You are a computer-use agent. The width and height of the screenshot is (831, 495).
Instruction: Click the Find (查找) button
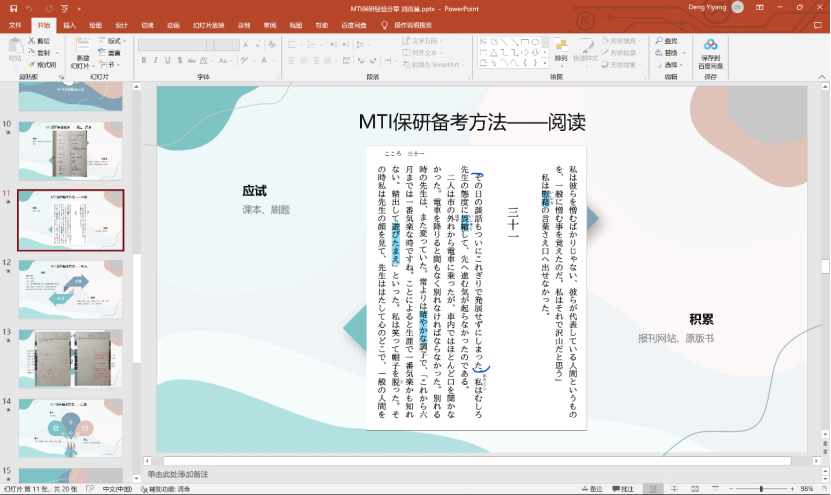tap(666, 41)
